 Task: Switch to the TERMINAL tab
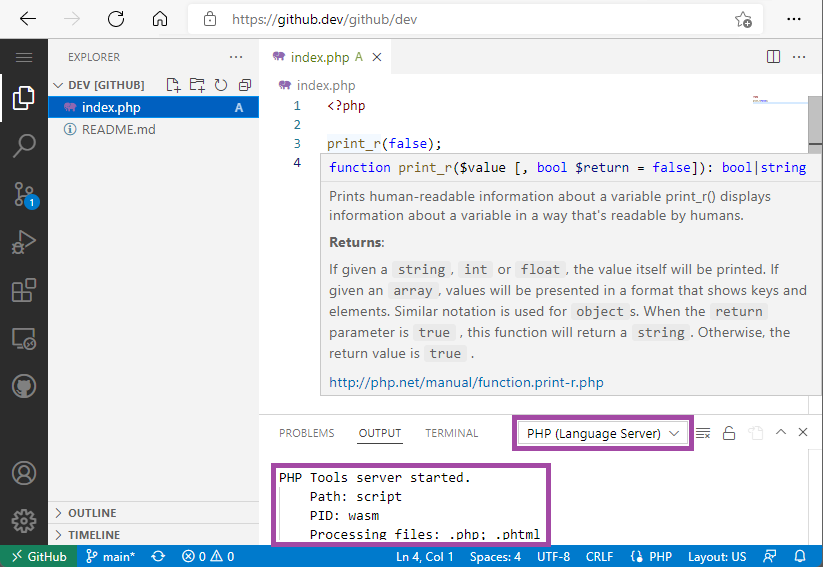[x=452, y=433]
